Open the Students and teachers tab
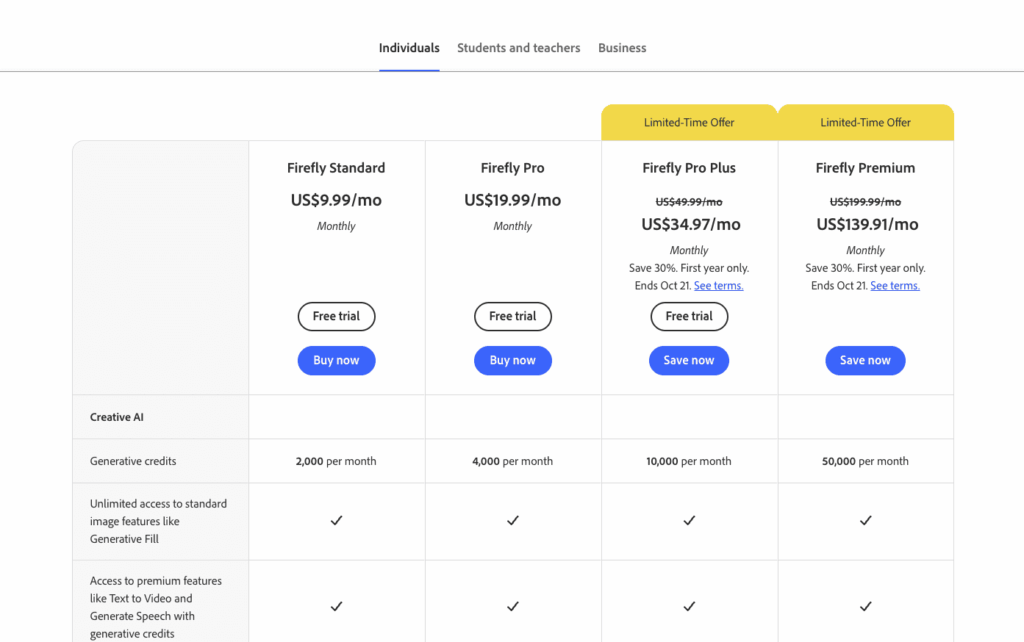The width and height of the screenshot is (1024, 642). coord(519,48)
